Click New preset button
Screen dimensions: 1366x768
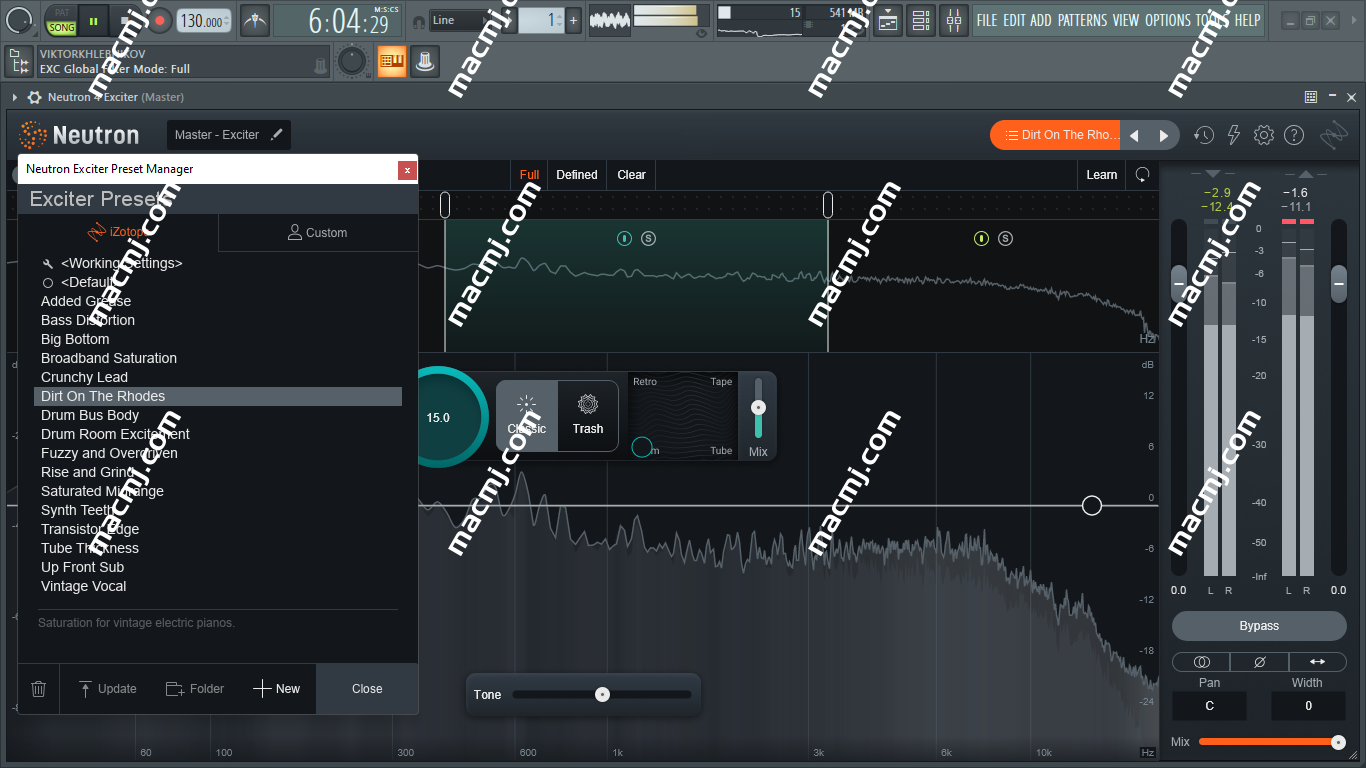point(276,688)
